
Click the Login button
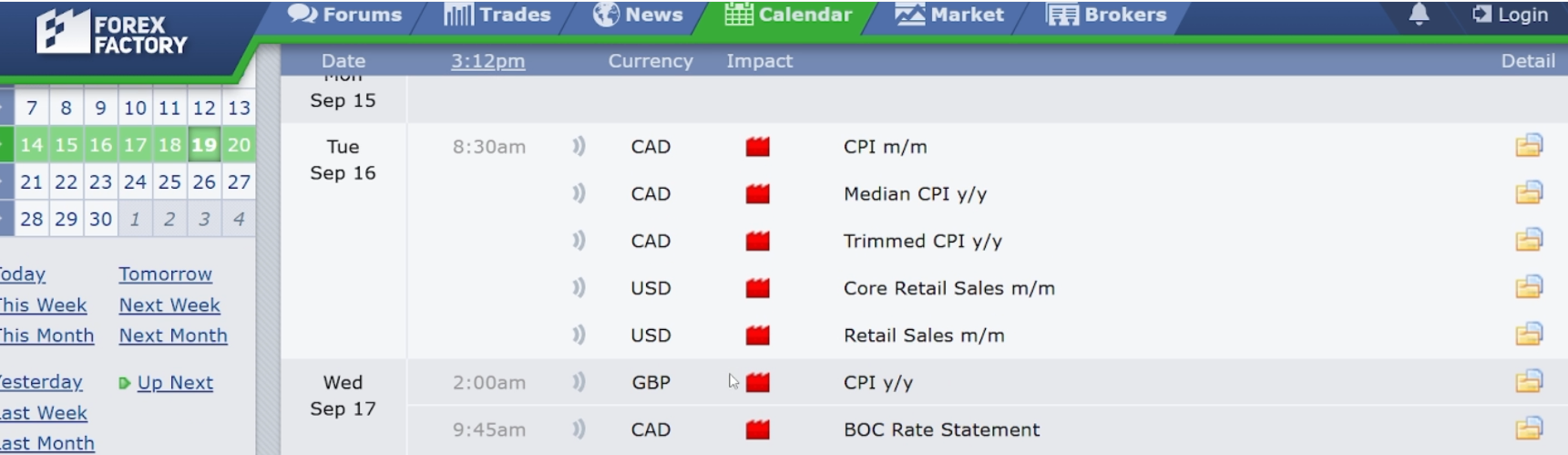point(1511,15)
